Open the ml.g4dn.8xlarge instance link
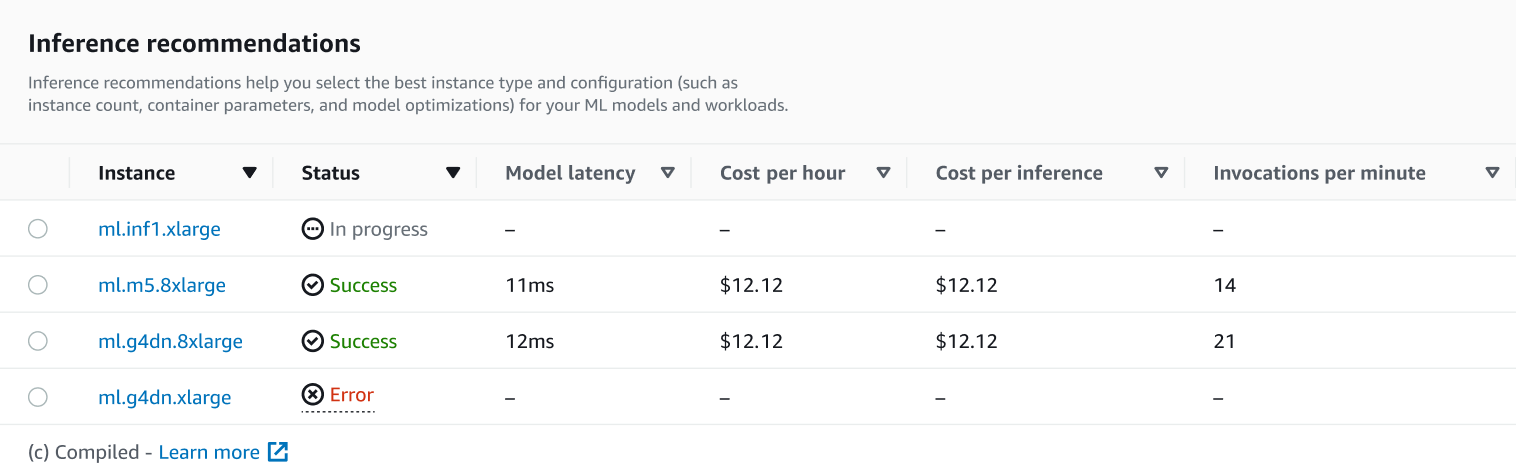 (x=170, y=341)
